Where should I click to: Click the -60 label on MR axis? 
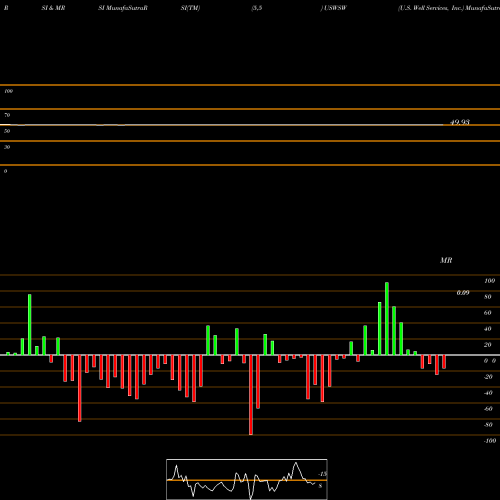[488, 409]
